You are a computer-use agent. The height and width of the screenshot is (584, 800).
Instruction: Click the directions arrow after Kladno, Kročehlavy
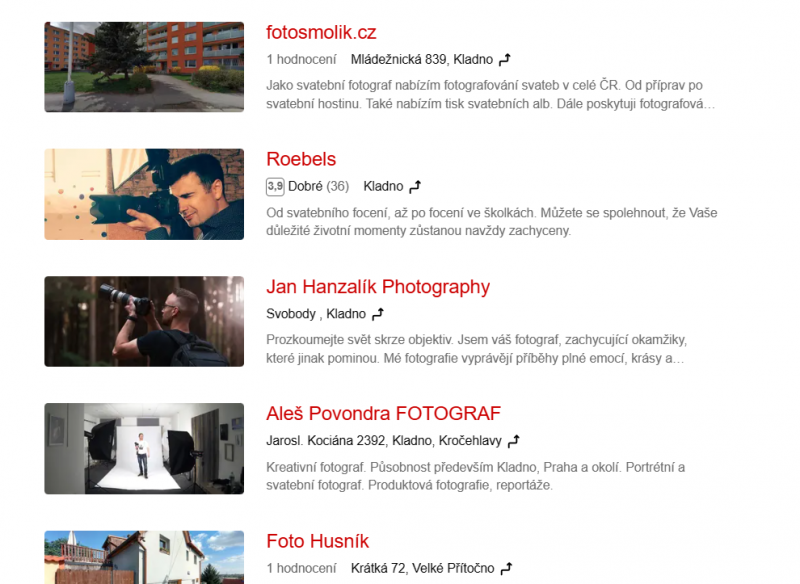coord(514,441)
